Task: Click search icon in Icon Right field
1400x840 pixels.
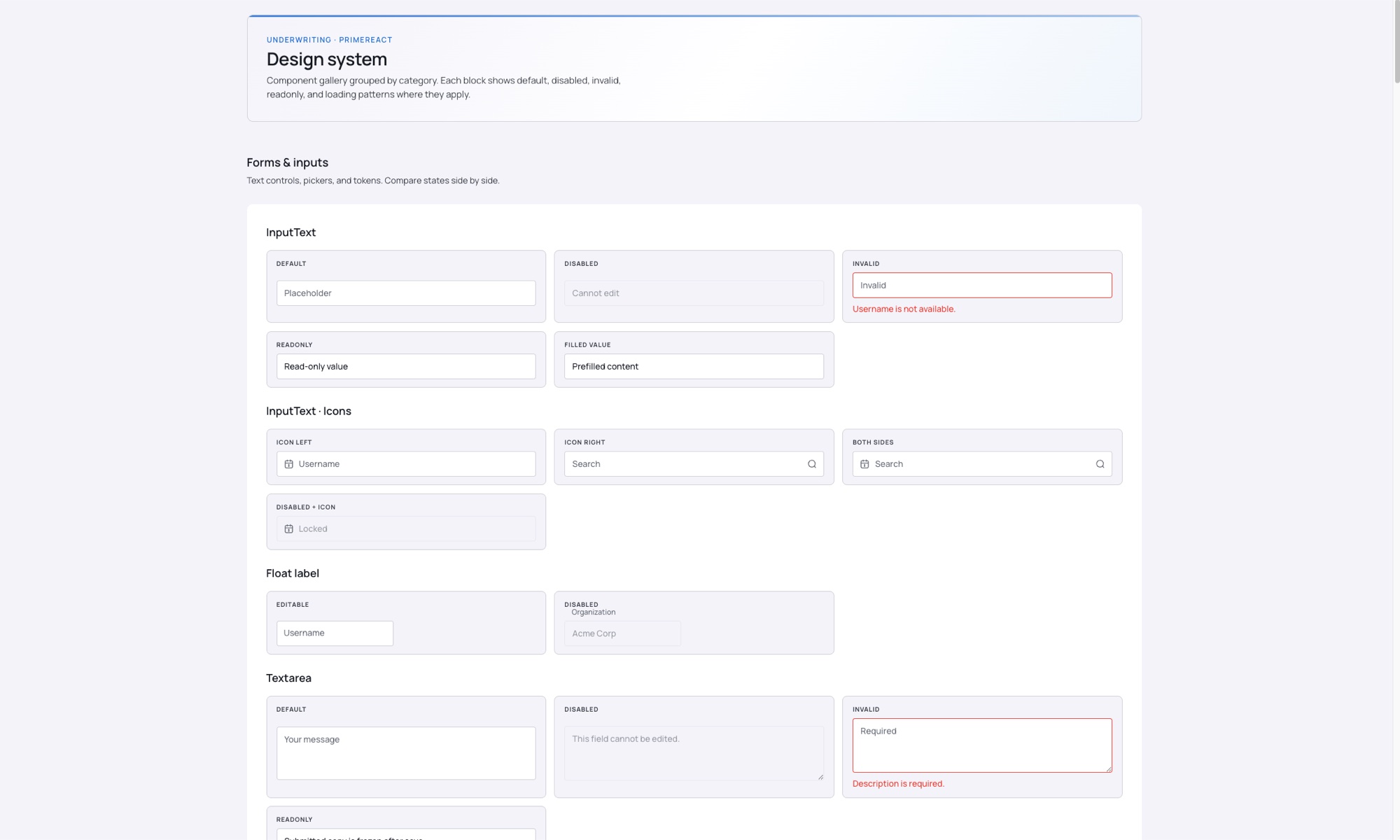Action: [812, 464]
